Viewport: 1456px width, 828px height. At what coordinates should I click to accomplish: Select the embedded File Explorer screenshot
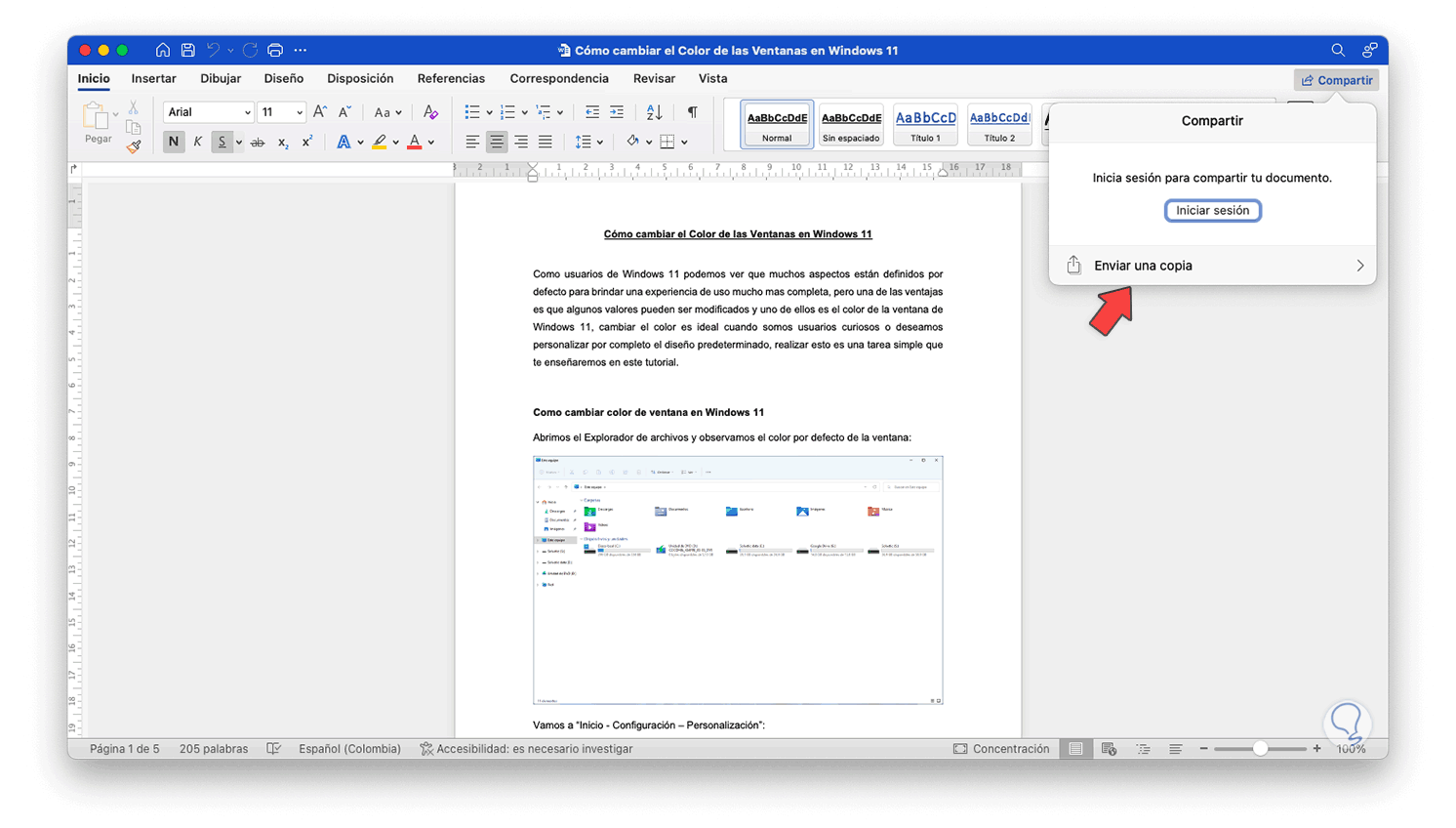pos(738,580)
